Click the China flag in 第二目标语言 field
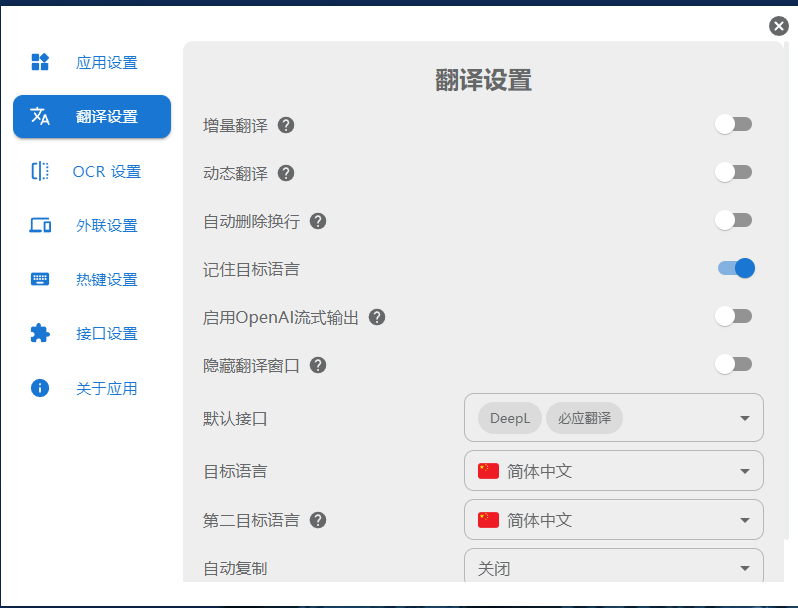 pos(488,520)
